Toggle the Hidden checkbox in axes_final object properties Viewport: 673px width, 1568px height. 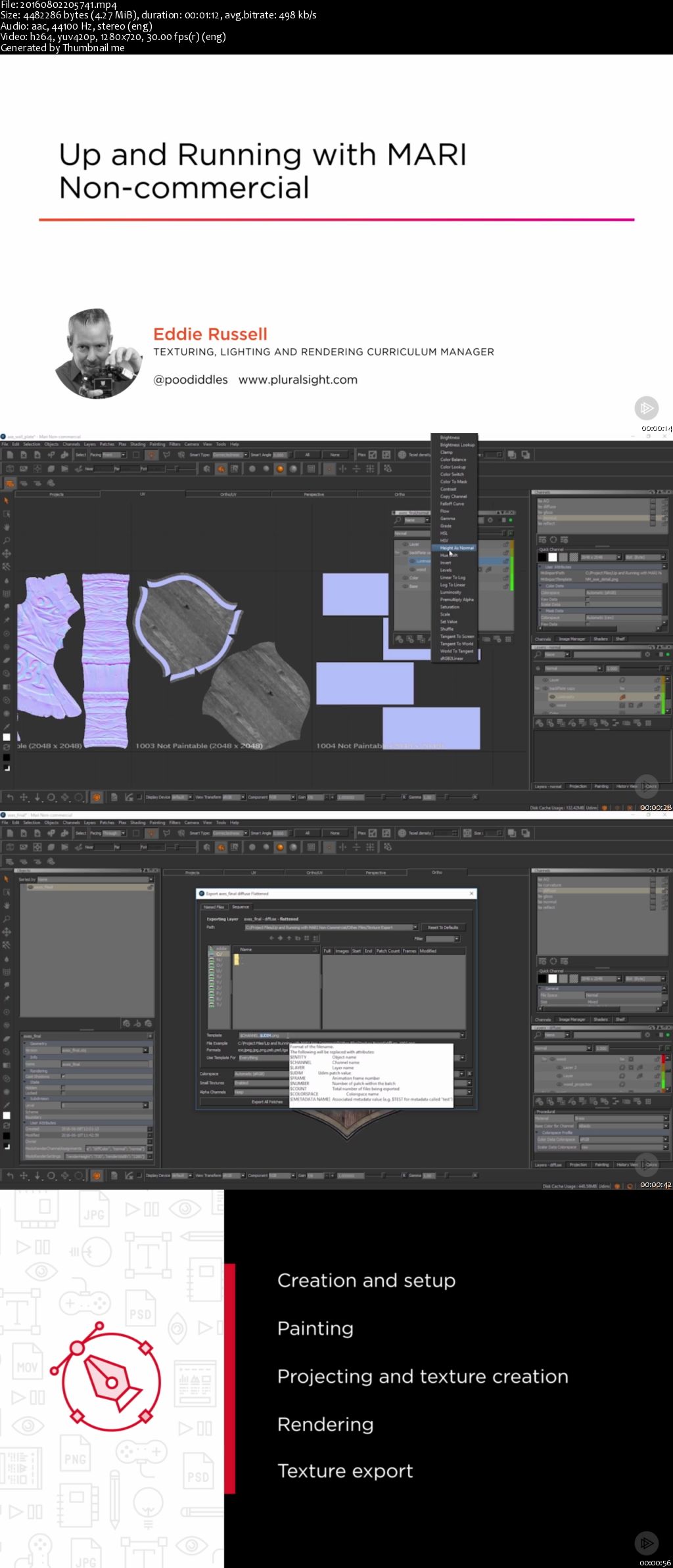63,1088
